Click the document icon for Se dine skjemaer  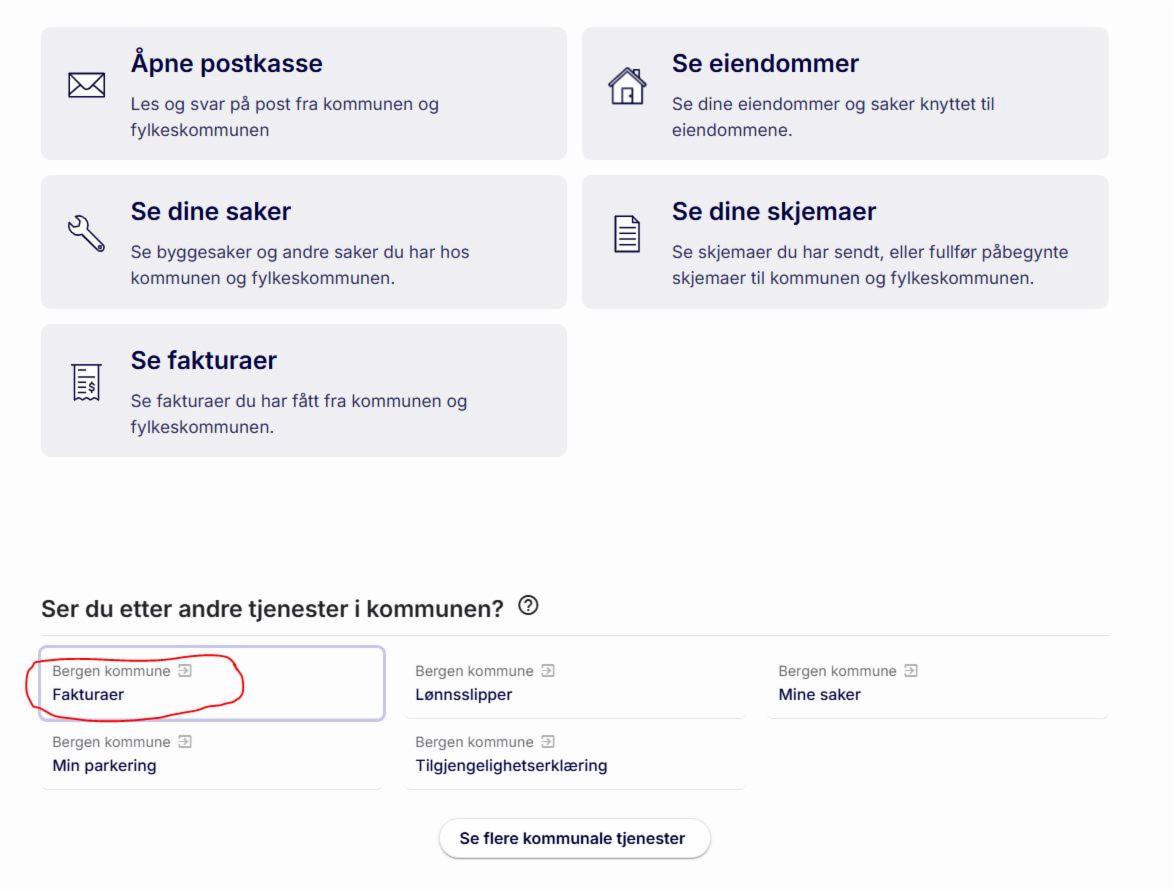click(627, 234)
